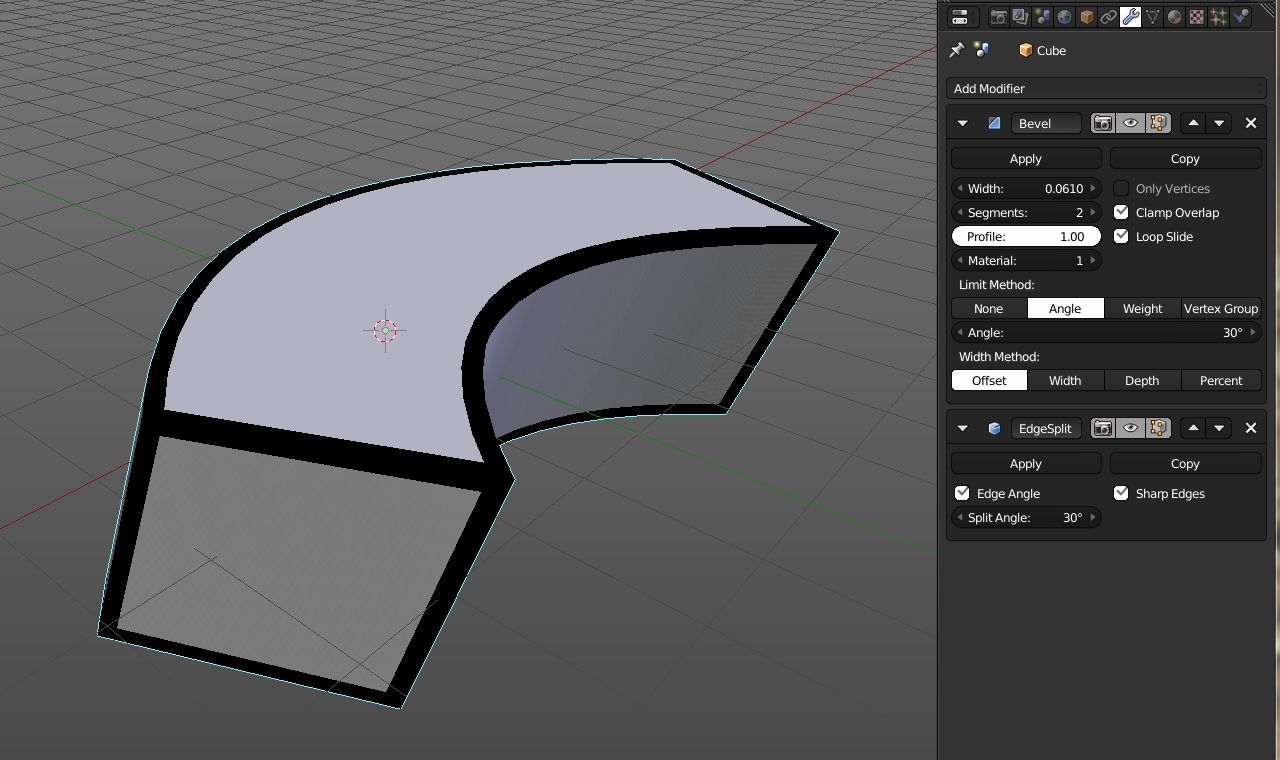The height and width of the screenshot is (760, 1280).
Task: Set Width Method to Width
Action: tap(1065, 380)
